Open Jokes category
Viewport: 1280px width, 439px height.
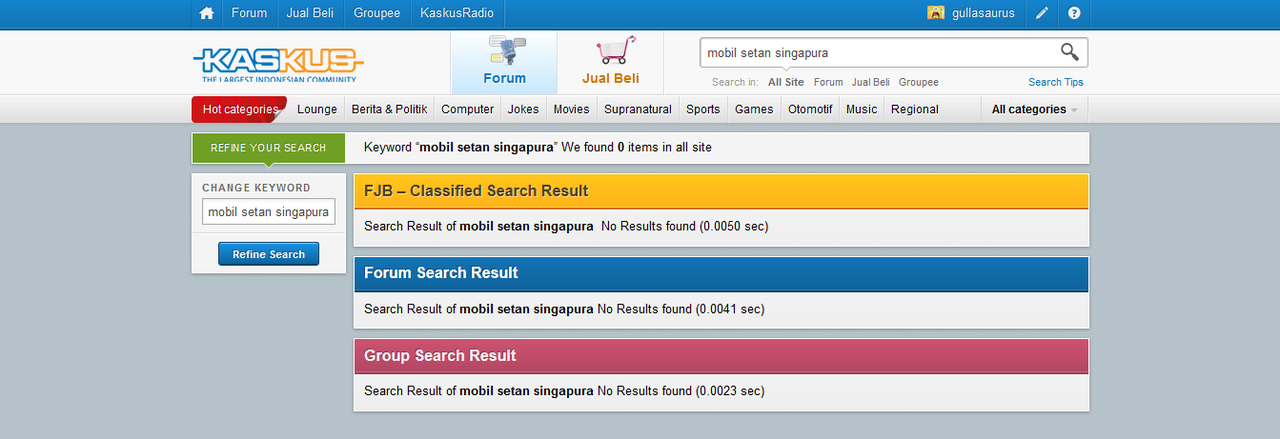pyautogui.click(x=523, y=109)
